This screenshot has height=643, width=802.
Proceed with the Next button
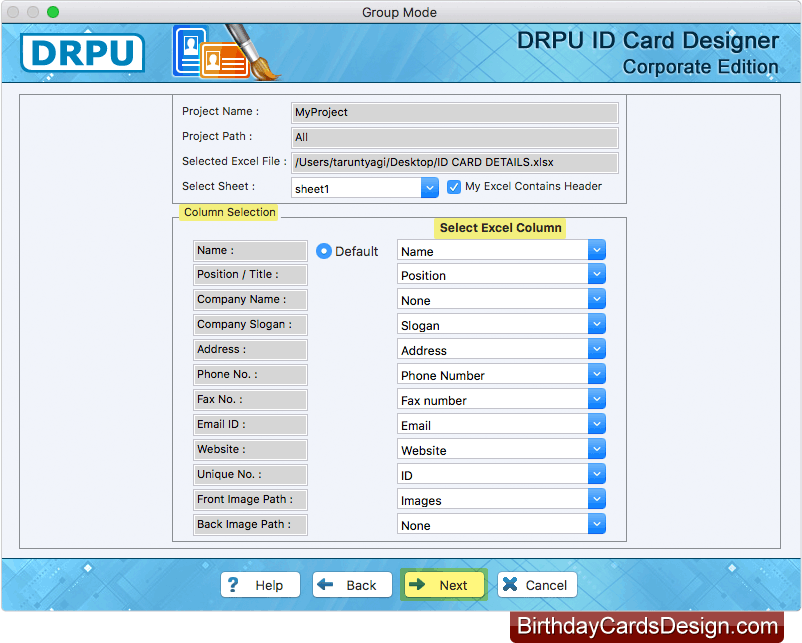[x=444, y=585]
